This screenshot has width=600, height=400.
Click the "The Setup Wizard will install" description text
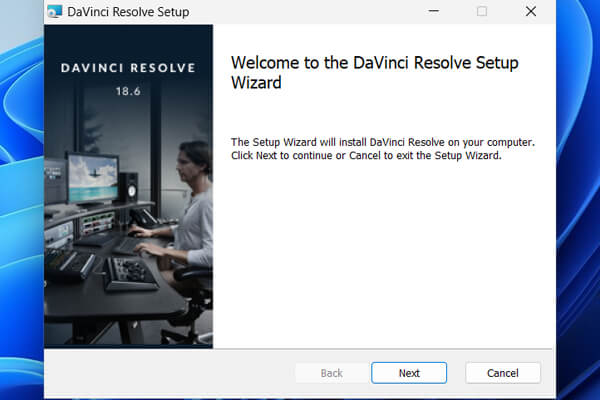coord(383,149)
